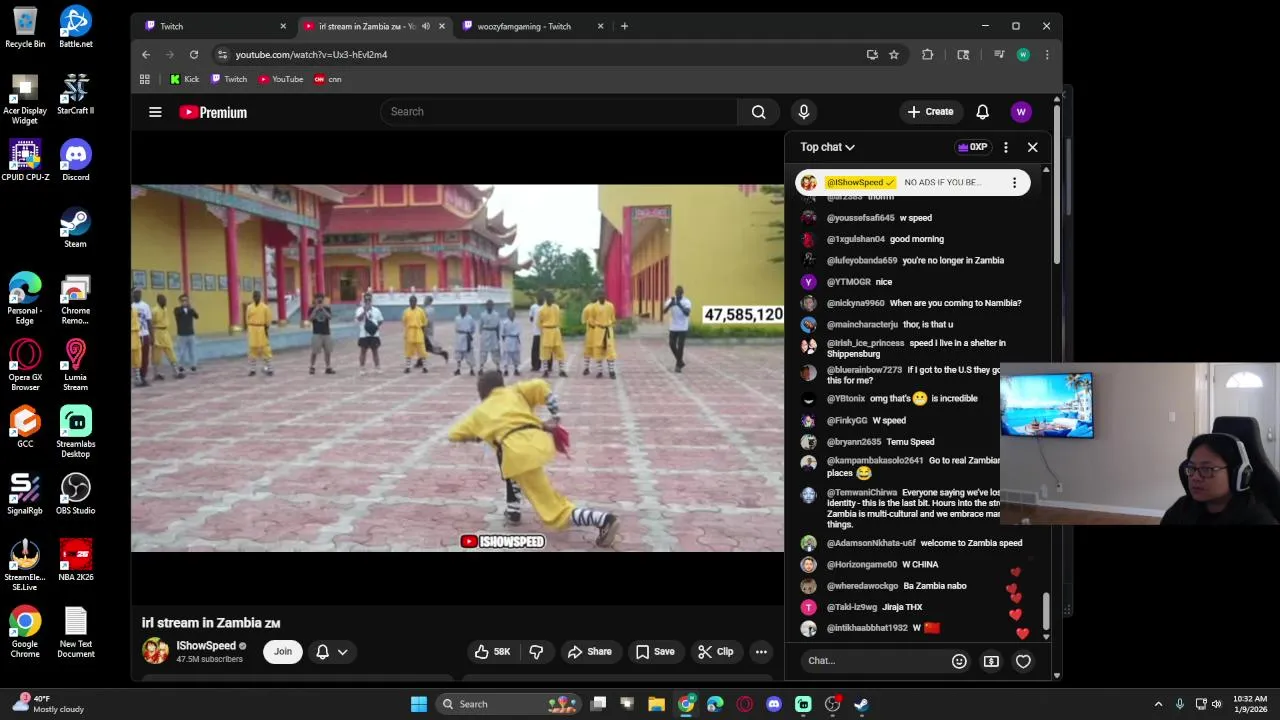Screen dimensions: 1280x720
Task: Open File Explorer from the taskbar
Action: (x=657, y=704)
